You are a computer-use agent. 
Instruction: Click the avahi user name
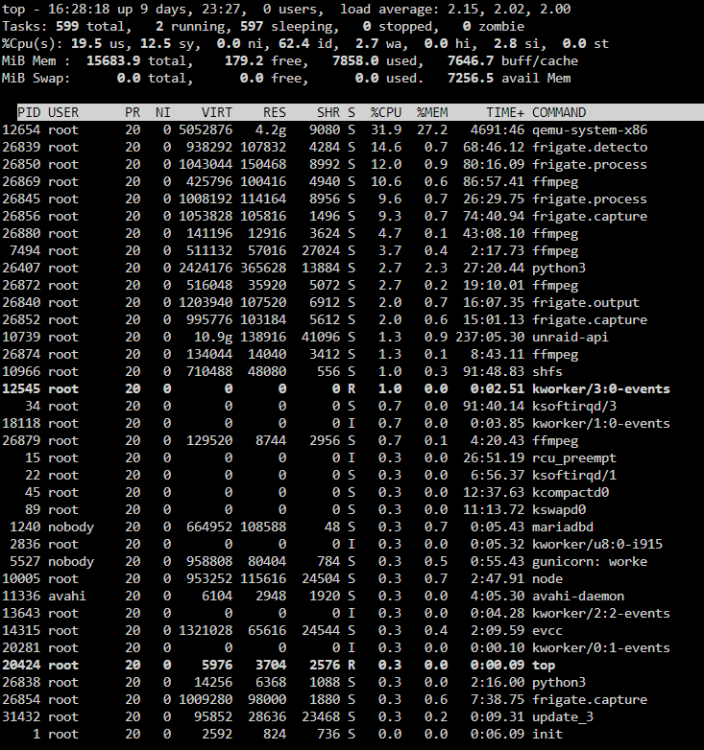(67, 596)
